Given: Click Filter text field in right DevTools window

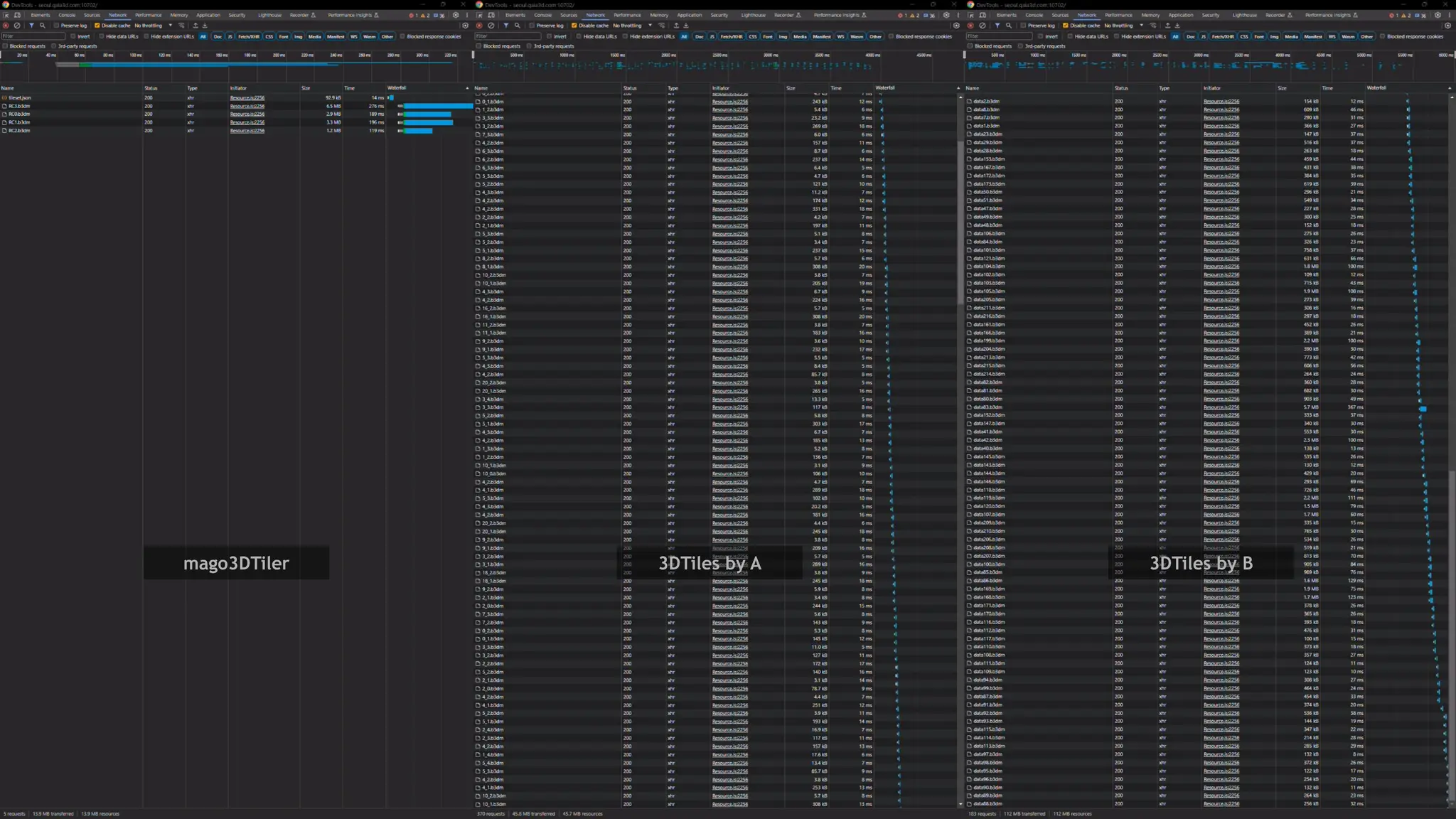Looking at the screenshot, I should tap(998, 36).
